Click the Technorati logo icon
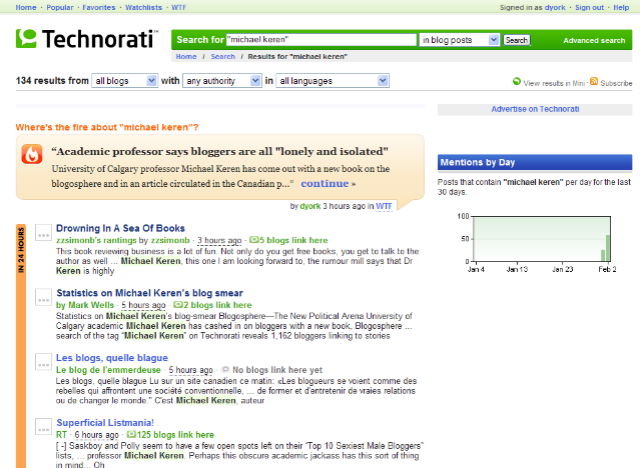Viewport: 640px width, 468px height. 27,39
